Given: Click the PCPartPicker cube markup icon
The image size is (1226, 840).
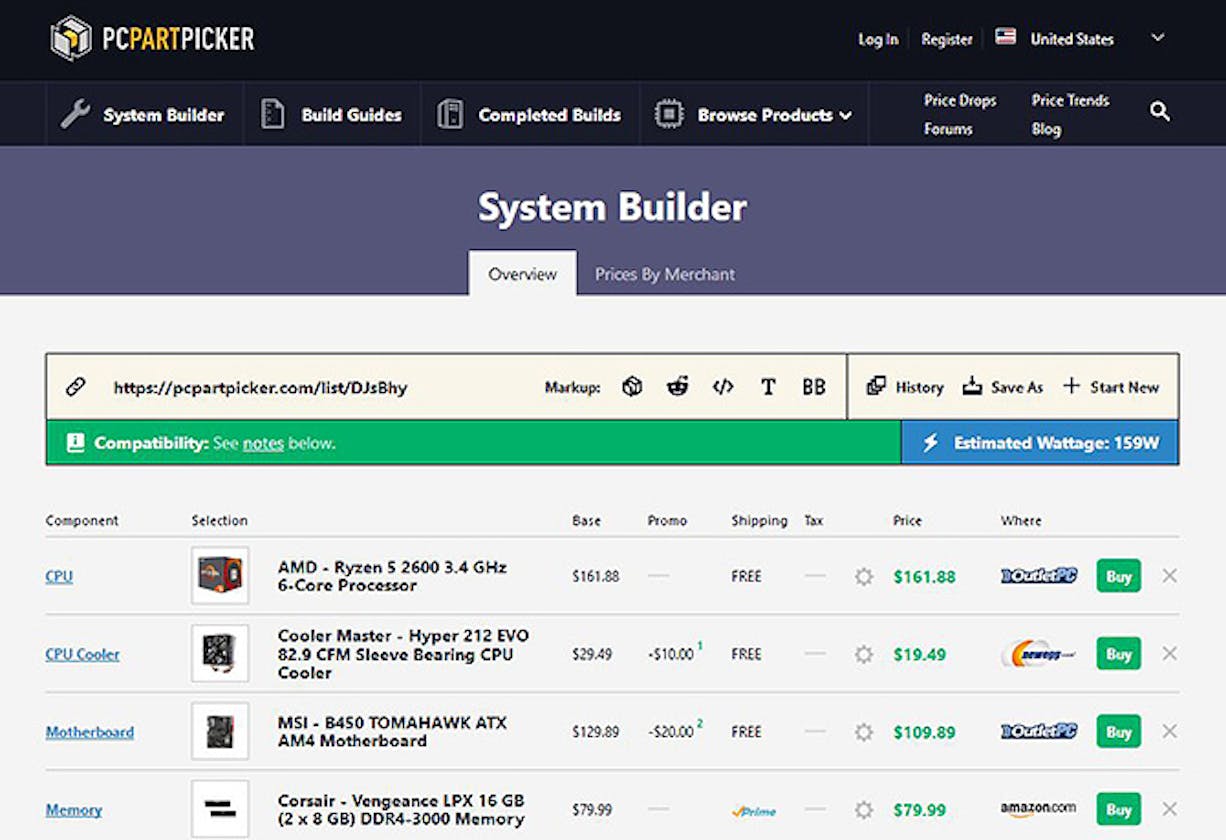Looking at the screenshot, I should tap(632, 386).
